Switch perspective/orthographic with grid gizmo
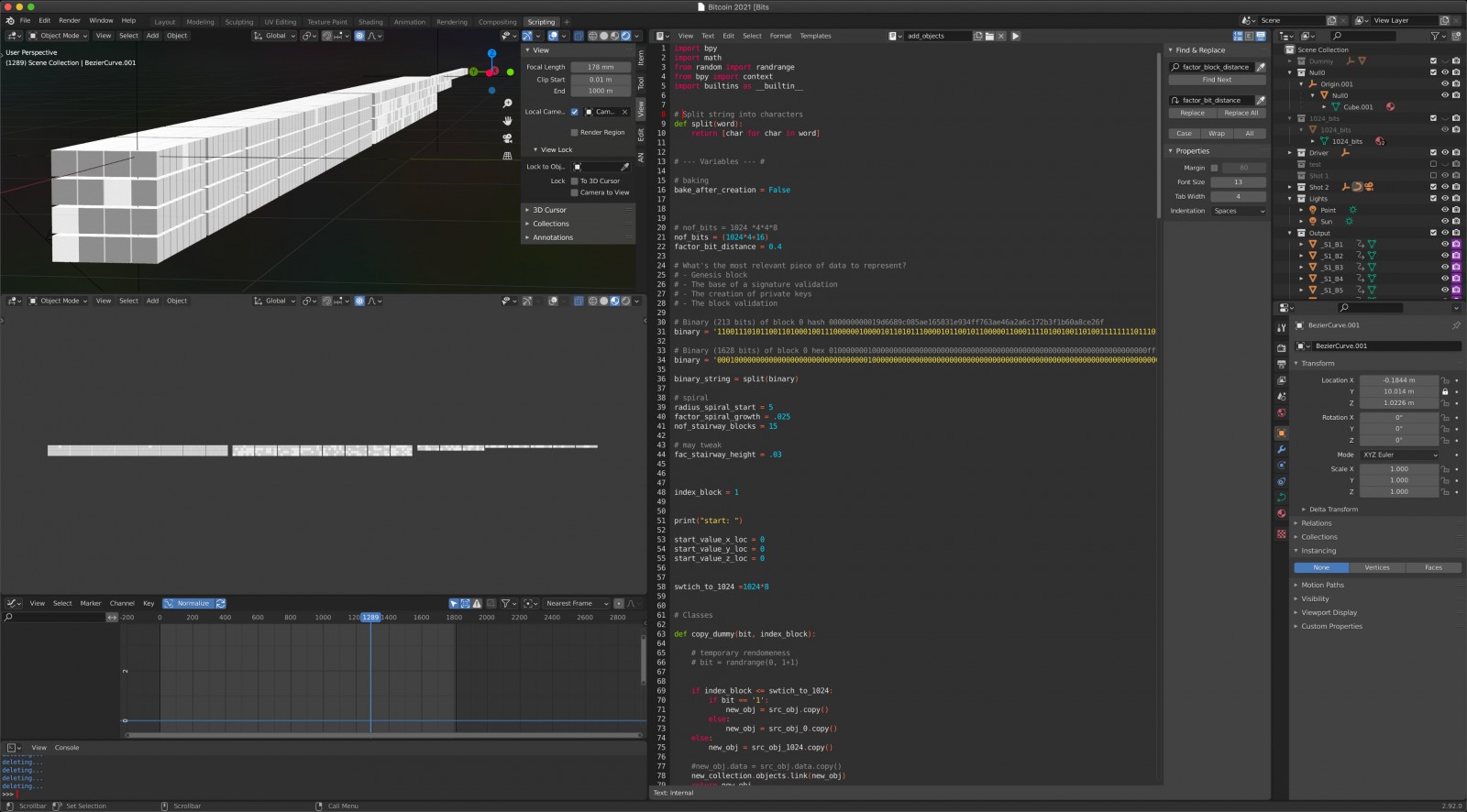 [x=507, y=156]
